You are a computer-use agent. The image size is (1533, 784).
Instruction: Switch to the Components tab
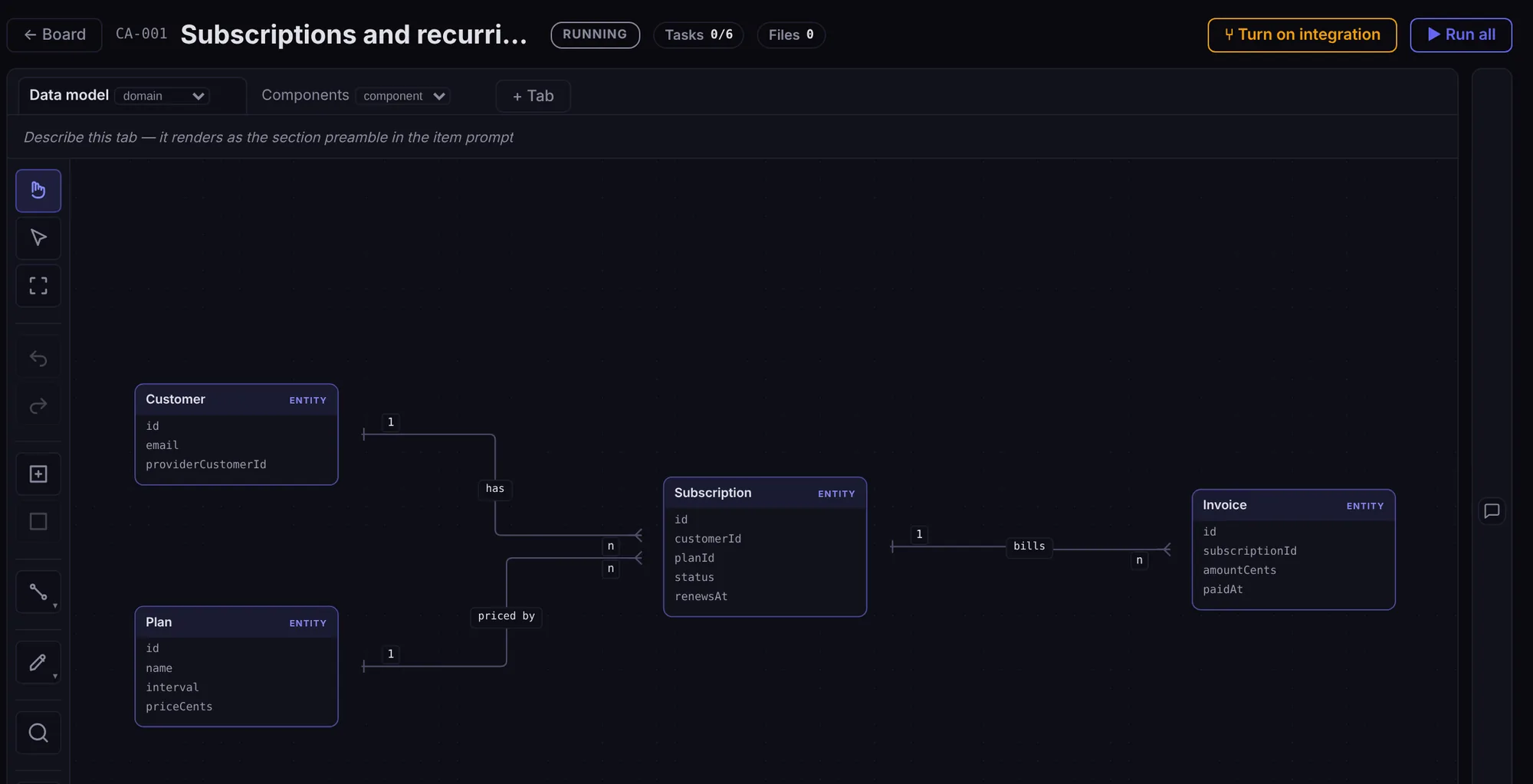pos(305,95)
